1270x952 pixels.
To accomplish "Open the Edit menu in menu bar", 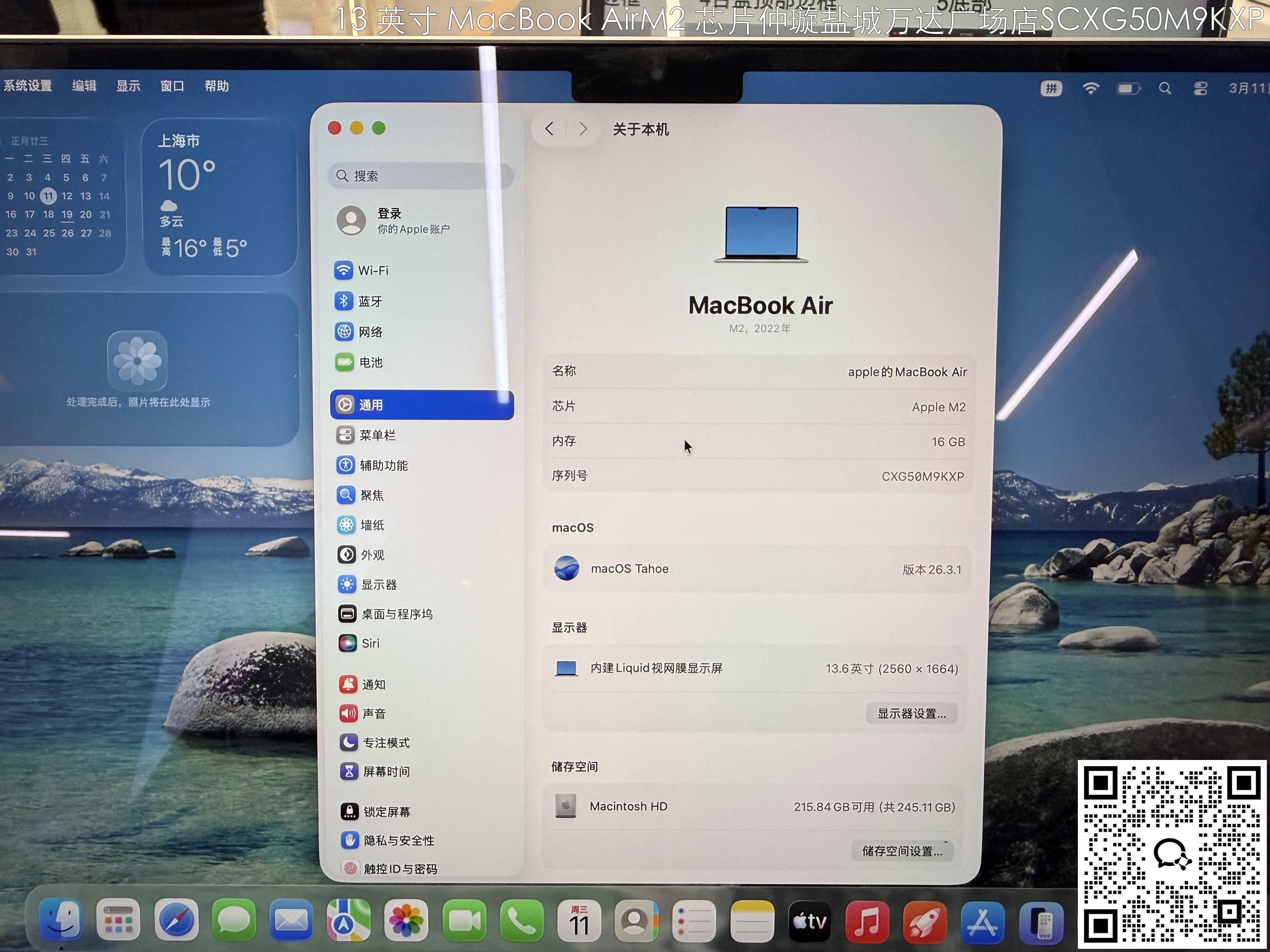I will pos(84,86).
